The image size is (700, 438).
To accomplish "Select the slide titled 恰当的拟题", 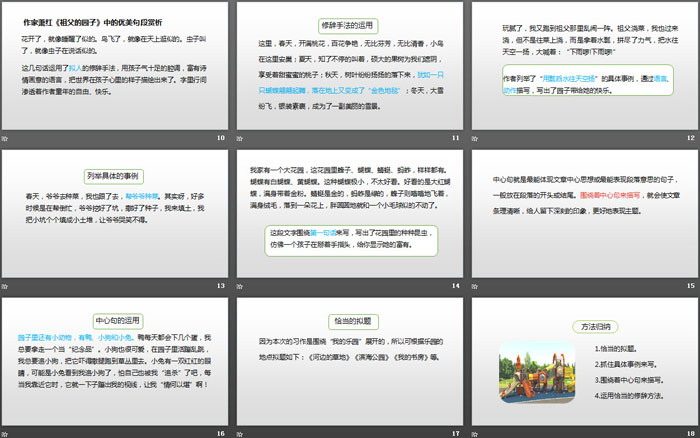I will 350,360.
